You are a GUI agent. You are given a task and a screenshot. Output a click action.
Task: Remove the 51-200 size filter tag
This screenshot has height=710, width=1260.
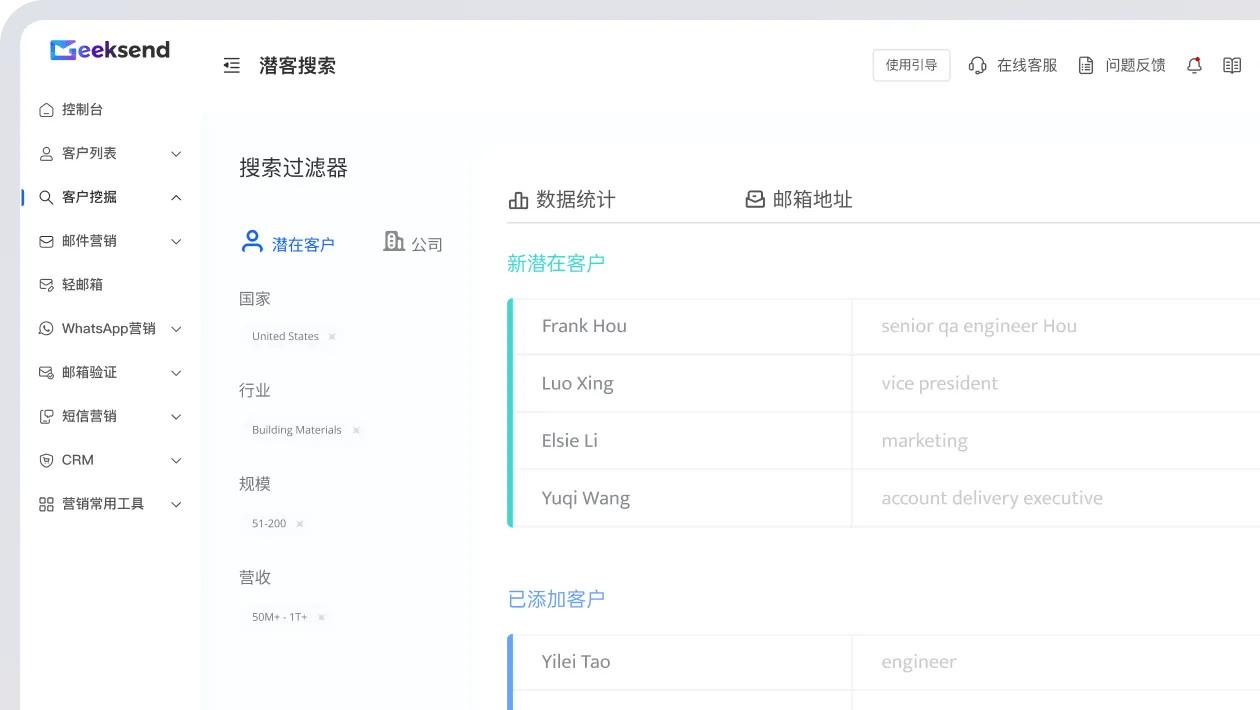tap(299, 524)
